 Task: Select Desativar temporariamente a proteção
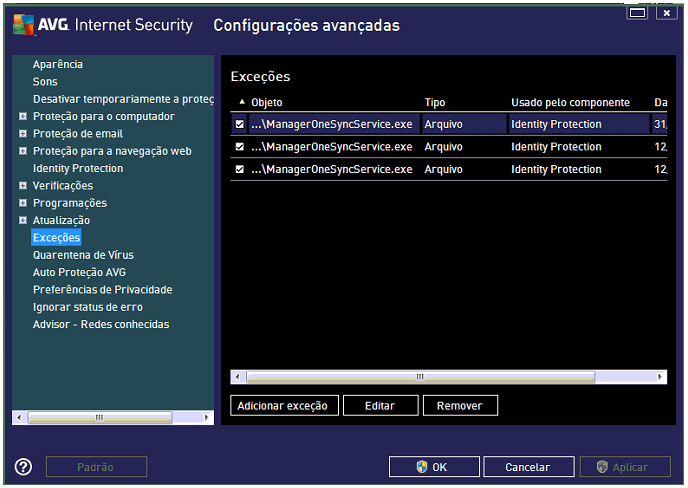click(x=123, y=99)
